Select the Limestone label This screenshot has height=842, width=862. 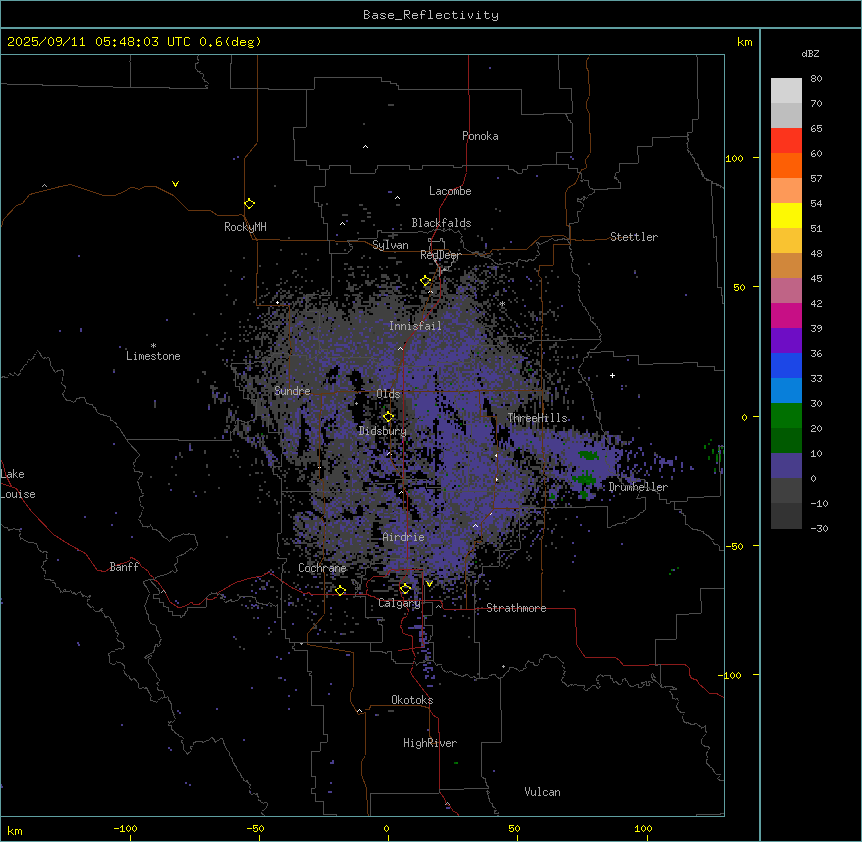[x=153, y=356]
